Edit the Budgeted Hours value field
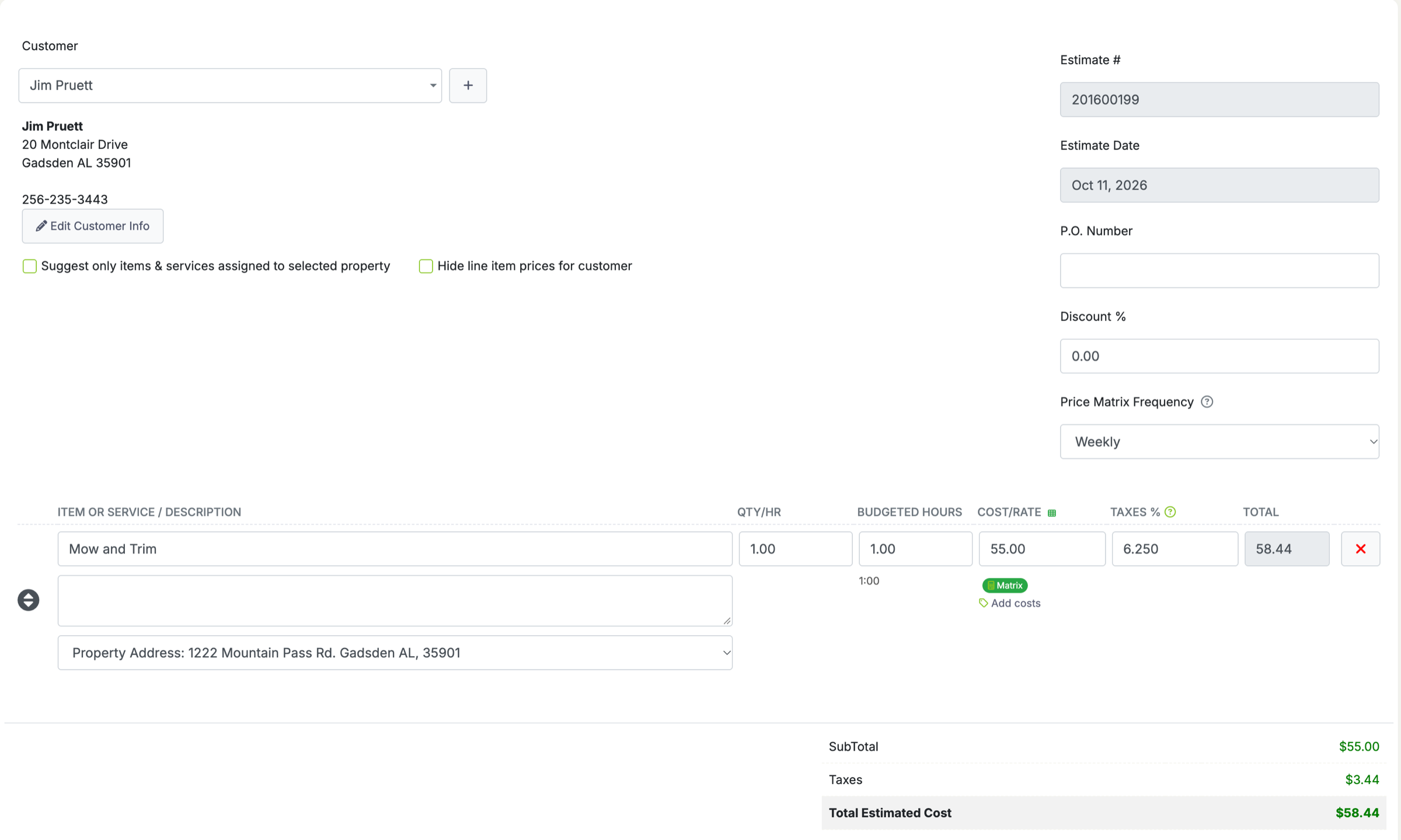Screen dimensions: 1401x840 (x=915, y=549)
